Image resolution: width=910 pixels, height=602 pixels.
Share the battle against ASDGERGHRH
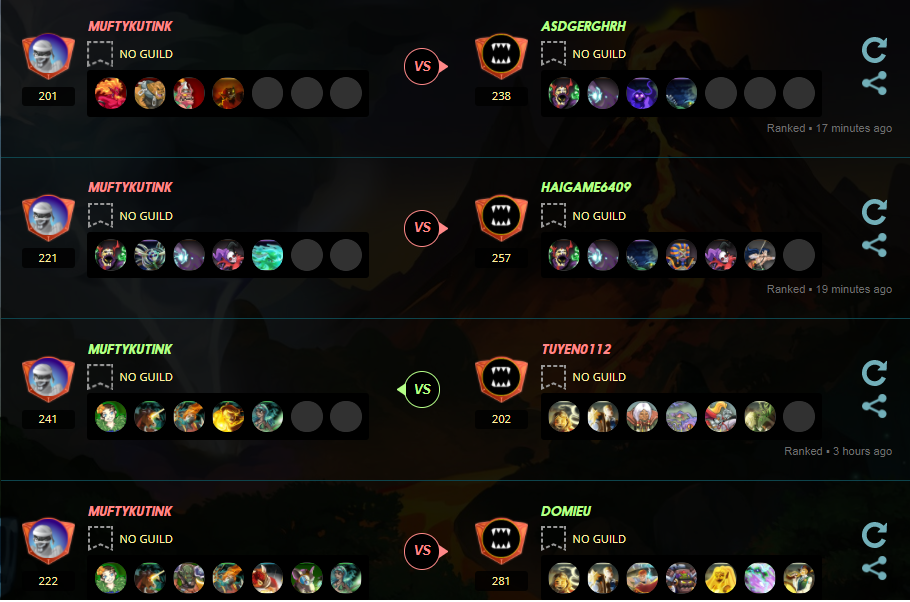874,83
